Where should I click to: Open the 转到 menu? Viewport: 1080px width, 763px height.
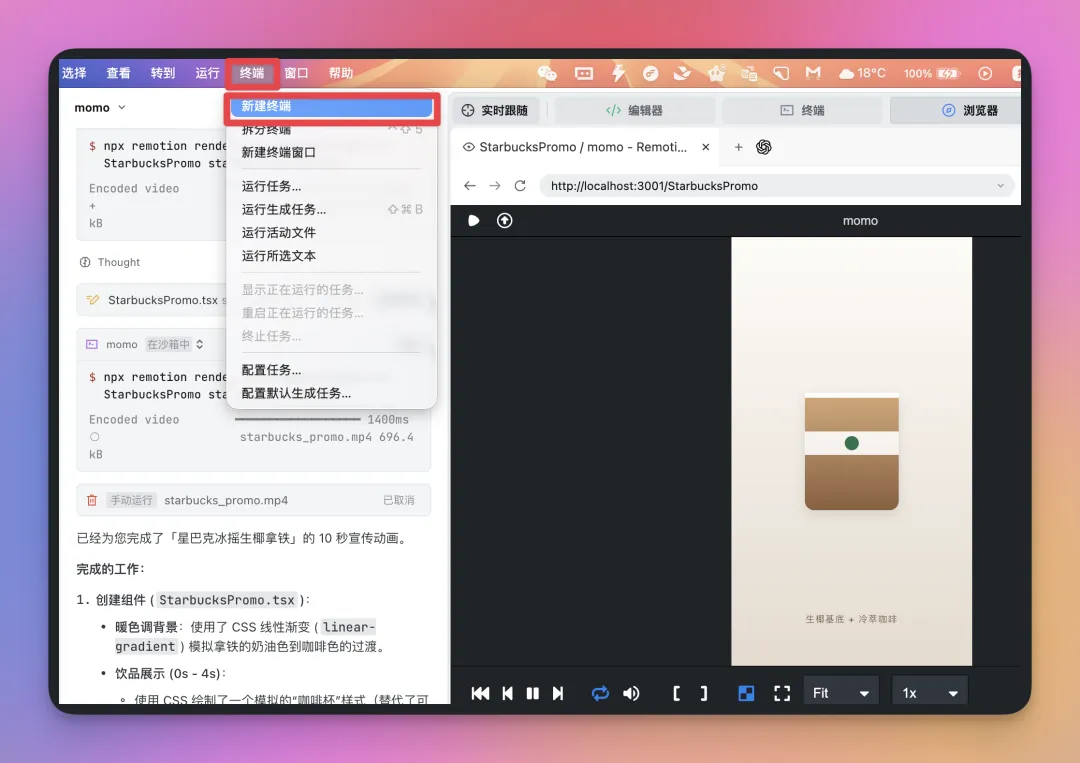coord(163,73)
